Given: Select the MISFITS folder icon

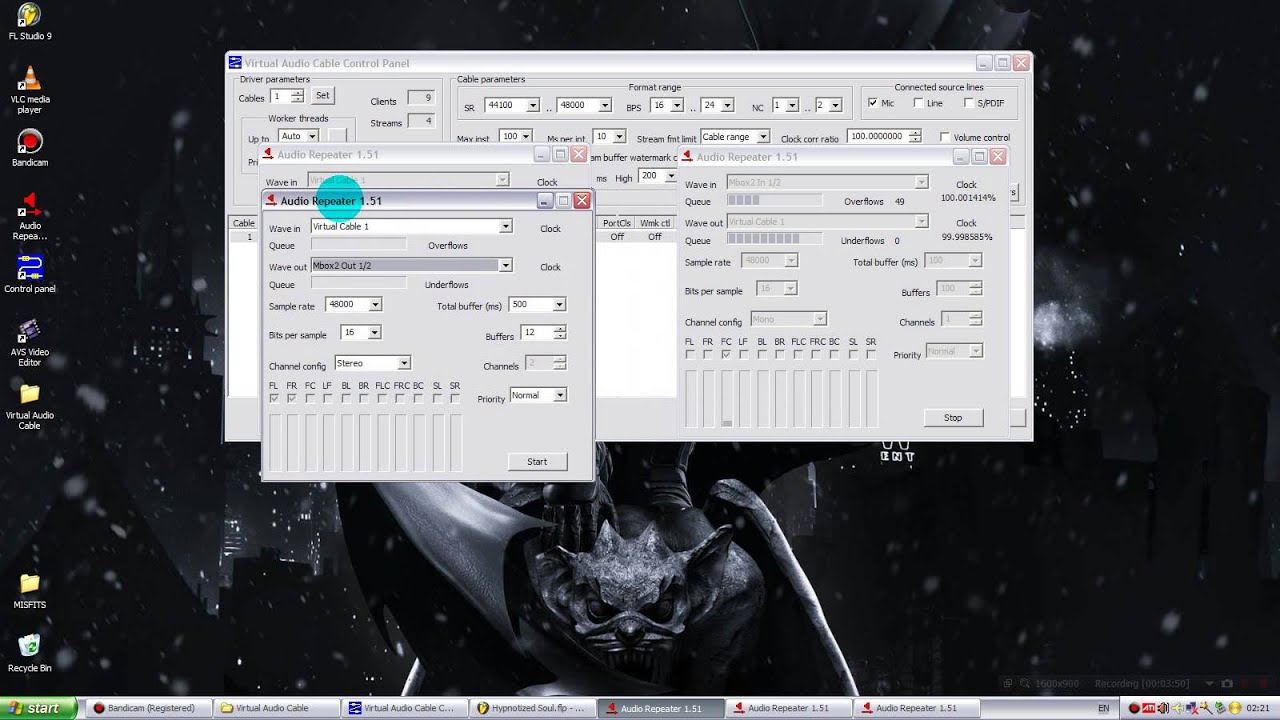Looking at the screenshot, I should (29, 590).
